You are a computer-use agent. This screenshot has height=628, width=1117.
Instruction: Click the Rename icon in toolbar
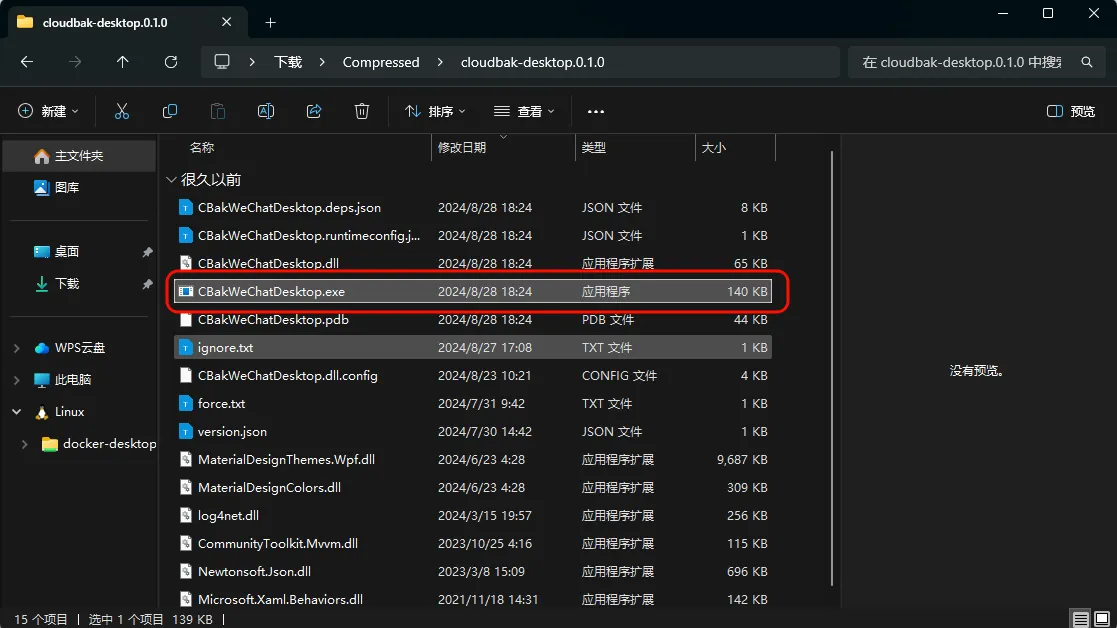(266, 111)
